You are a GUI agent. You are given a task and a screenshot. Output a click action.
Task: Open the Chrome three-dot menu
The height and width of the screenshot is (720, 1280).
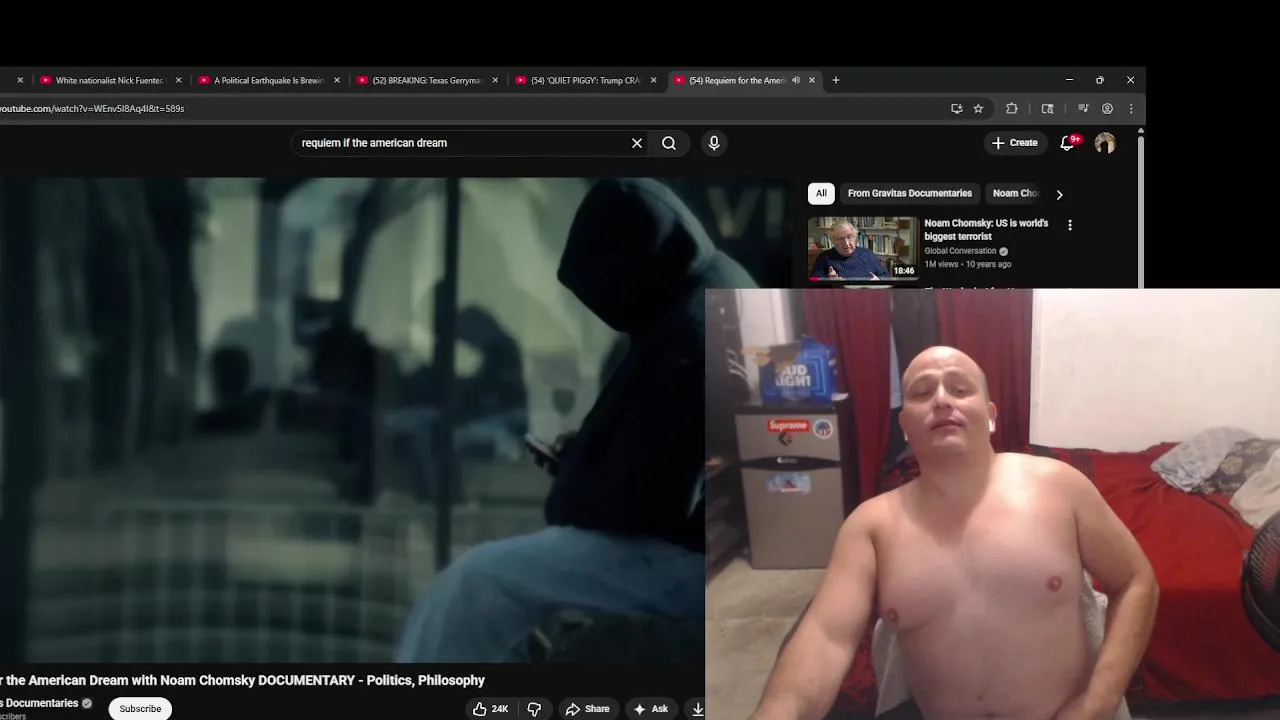coord(1131,108)
